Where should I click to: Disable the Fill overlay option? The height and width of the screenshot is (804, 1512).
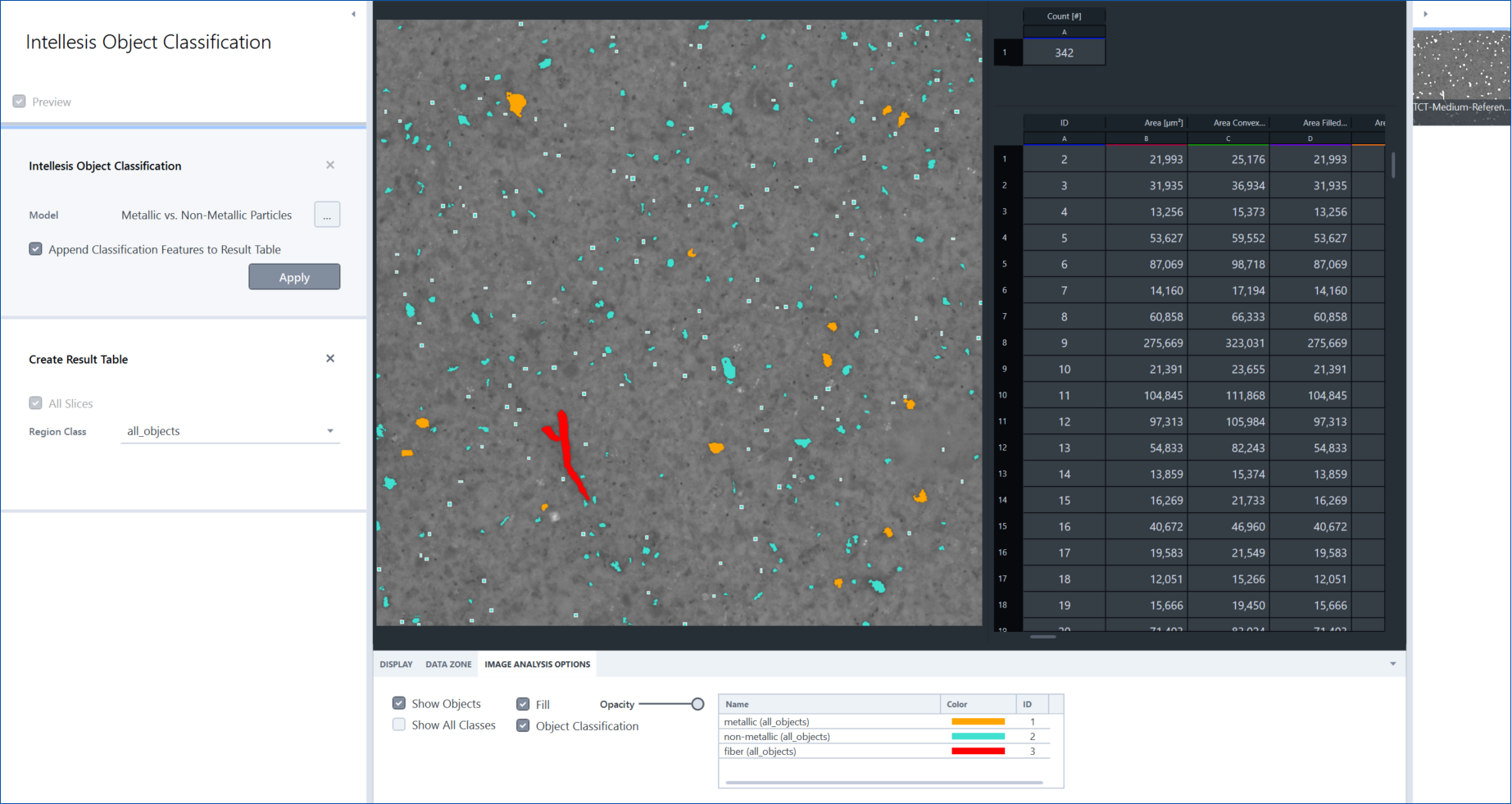tap(523, 703)
